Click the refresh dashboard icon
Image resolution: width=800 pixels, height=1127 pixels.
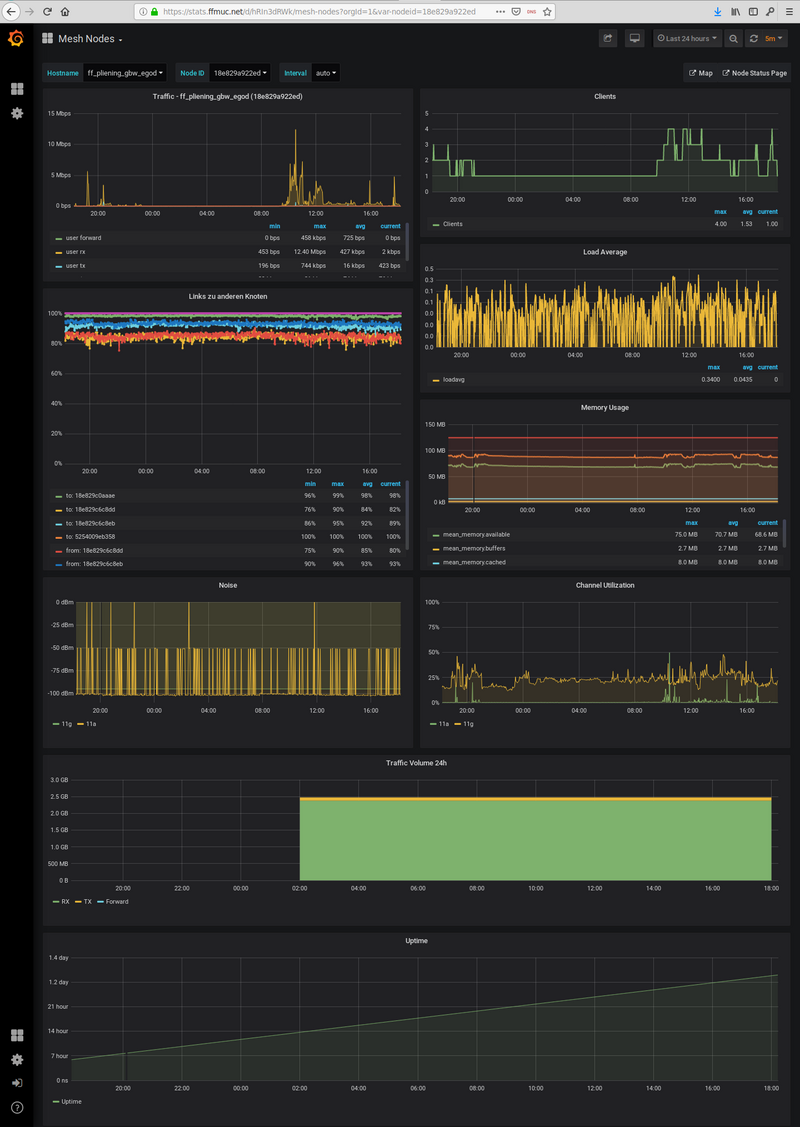(x=752, y=37)
